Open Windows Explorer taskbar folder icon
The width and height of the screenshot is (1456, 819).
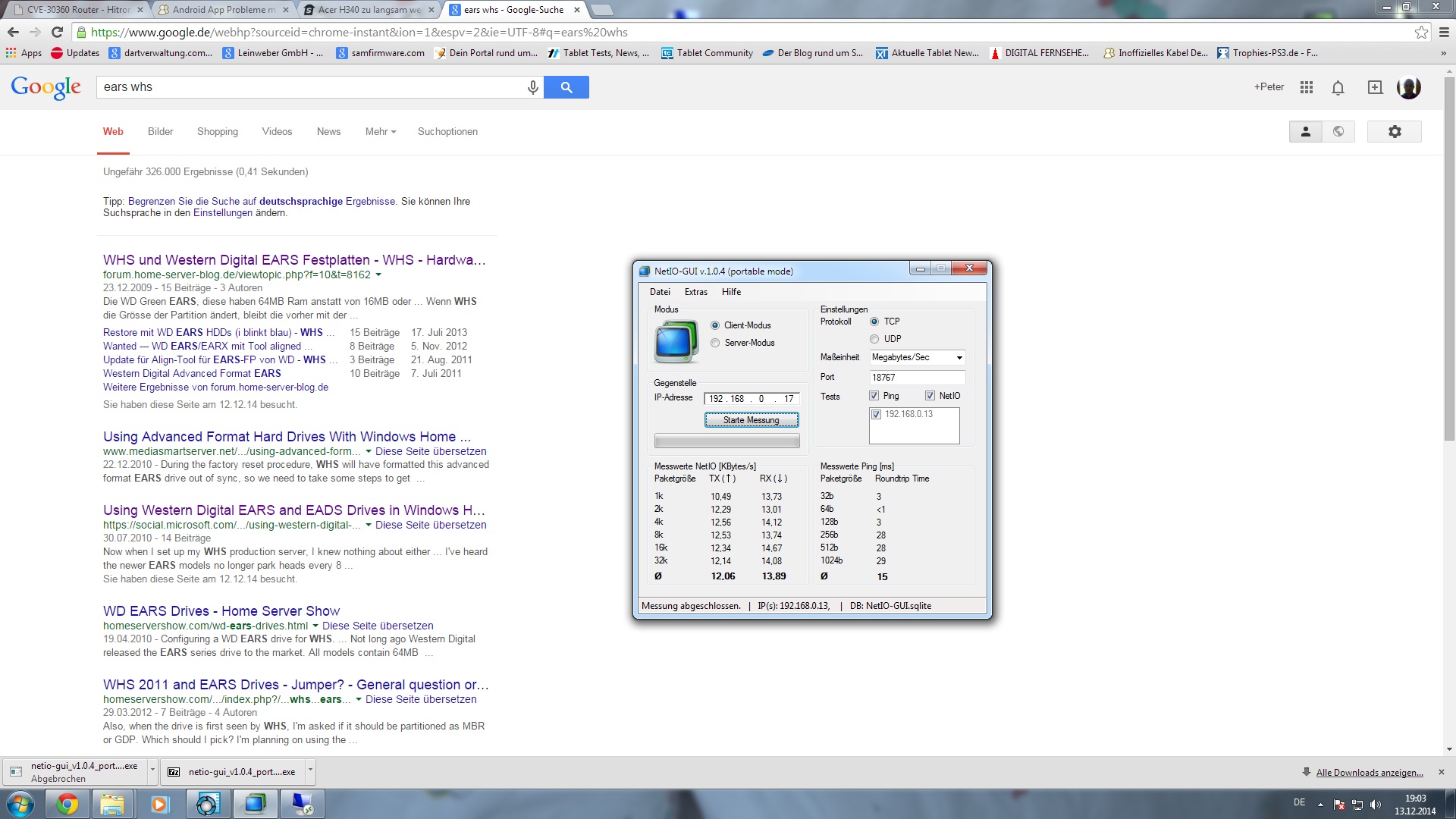click(112, 804)
